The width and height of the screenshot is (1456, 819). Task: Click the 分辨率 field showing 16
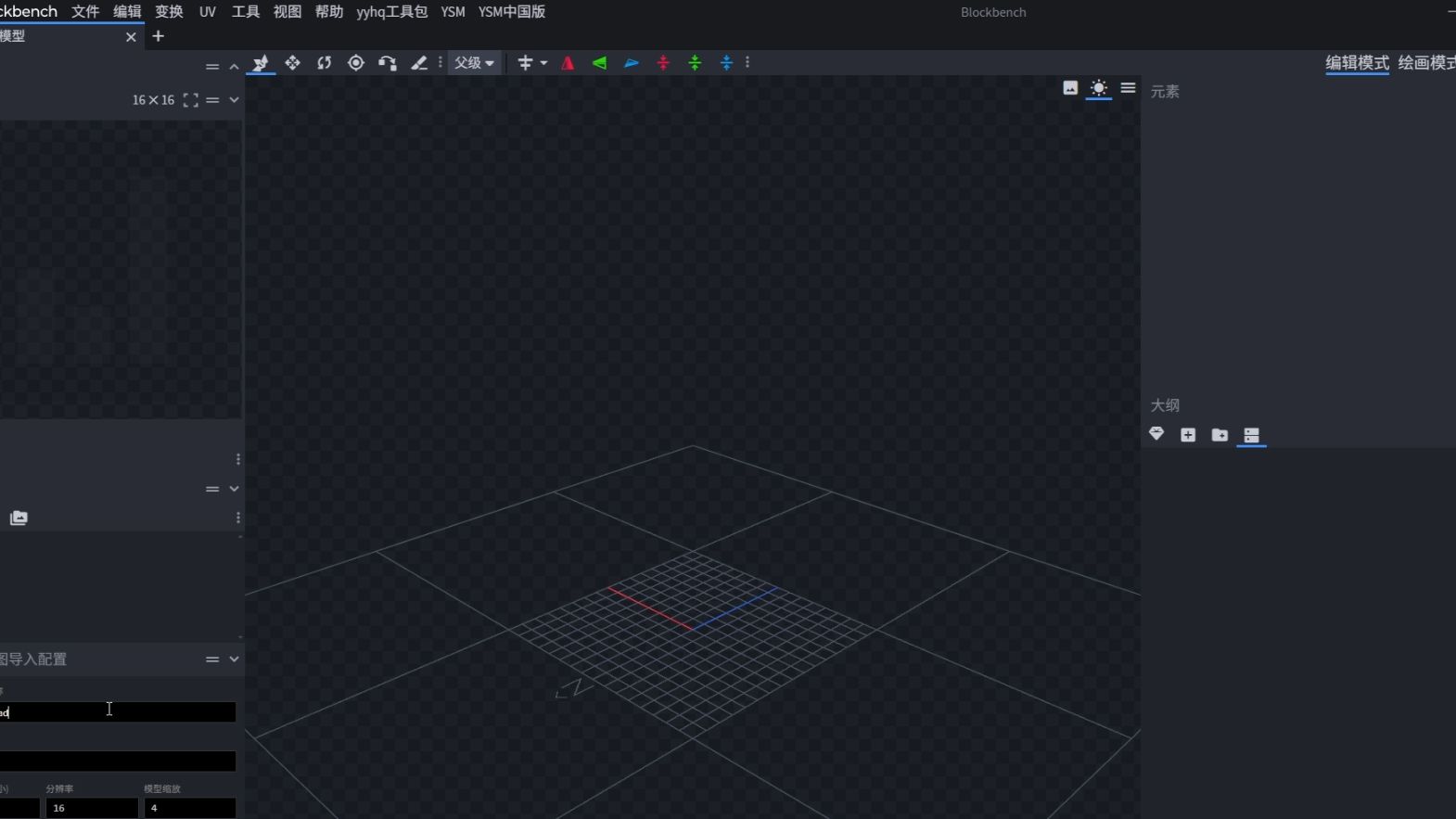point(92,808)
